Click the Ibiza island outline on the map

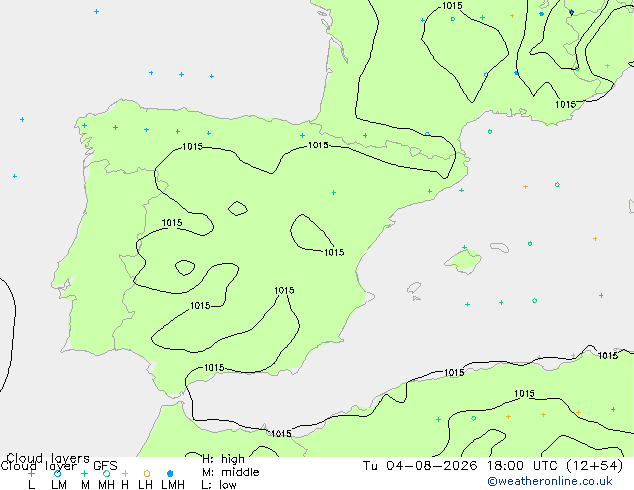pyautogui.click(x=414, y=288)
